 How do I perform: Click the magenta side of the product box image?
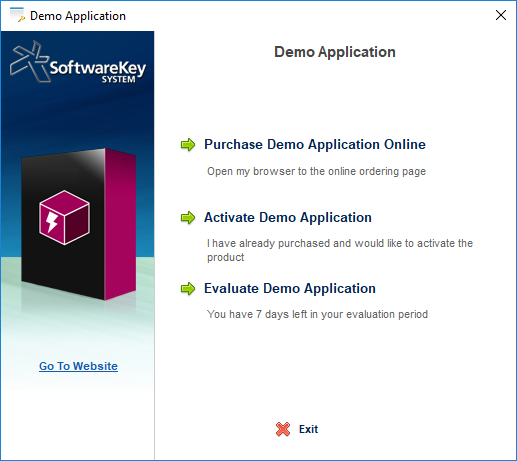(x=120, y=224)
